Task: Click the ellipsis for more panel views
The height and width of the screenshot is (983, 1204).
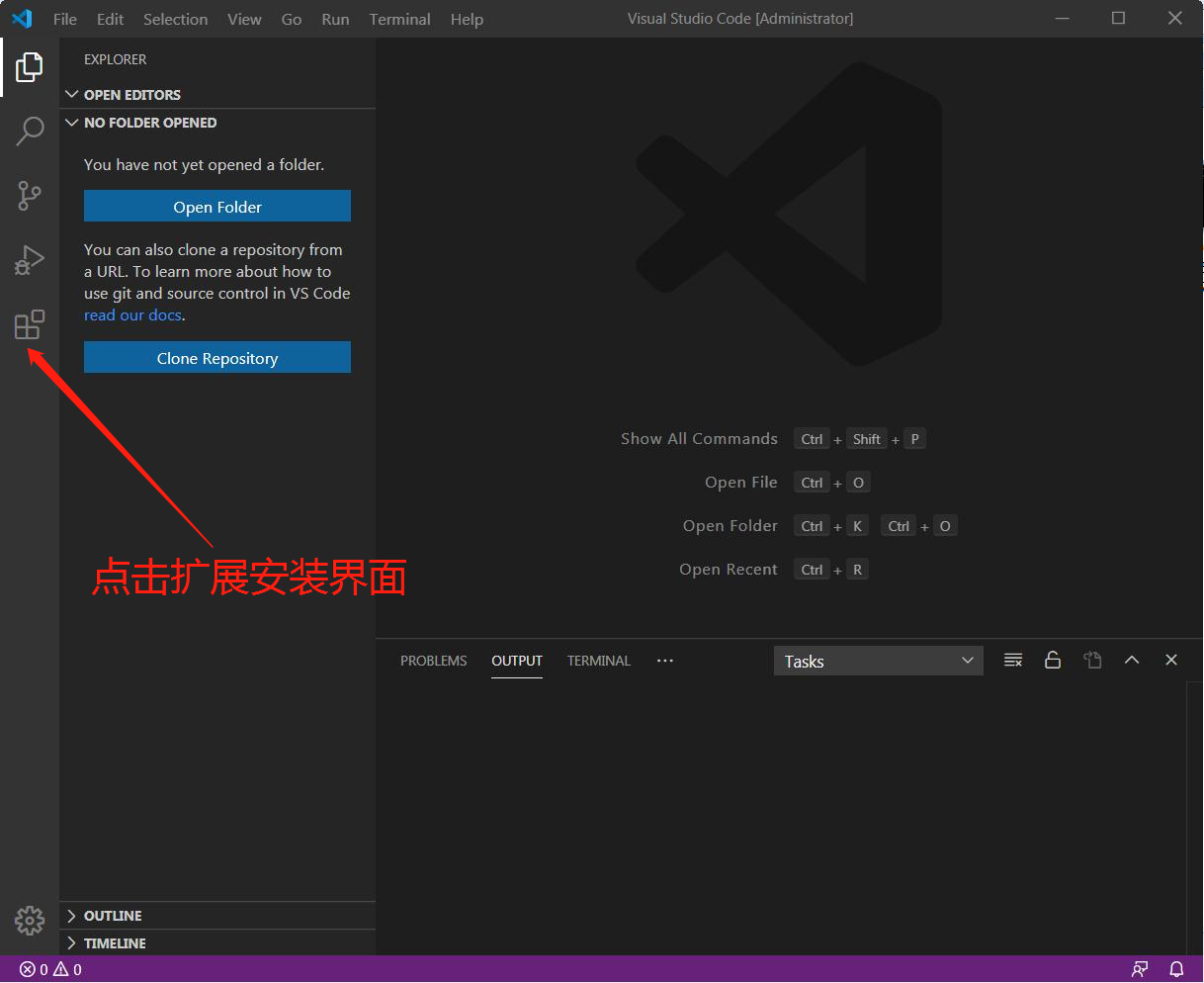Action: 664,661
